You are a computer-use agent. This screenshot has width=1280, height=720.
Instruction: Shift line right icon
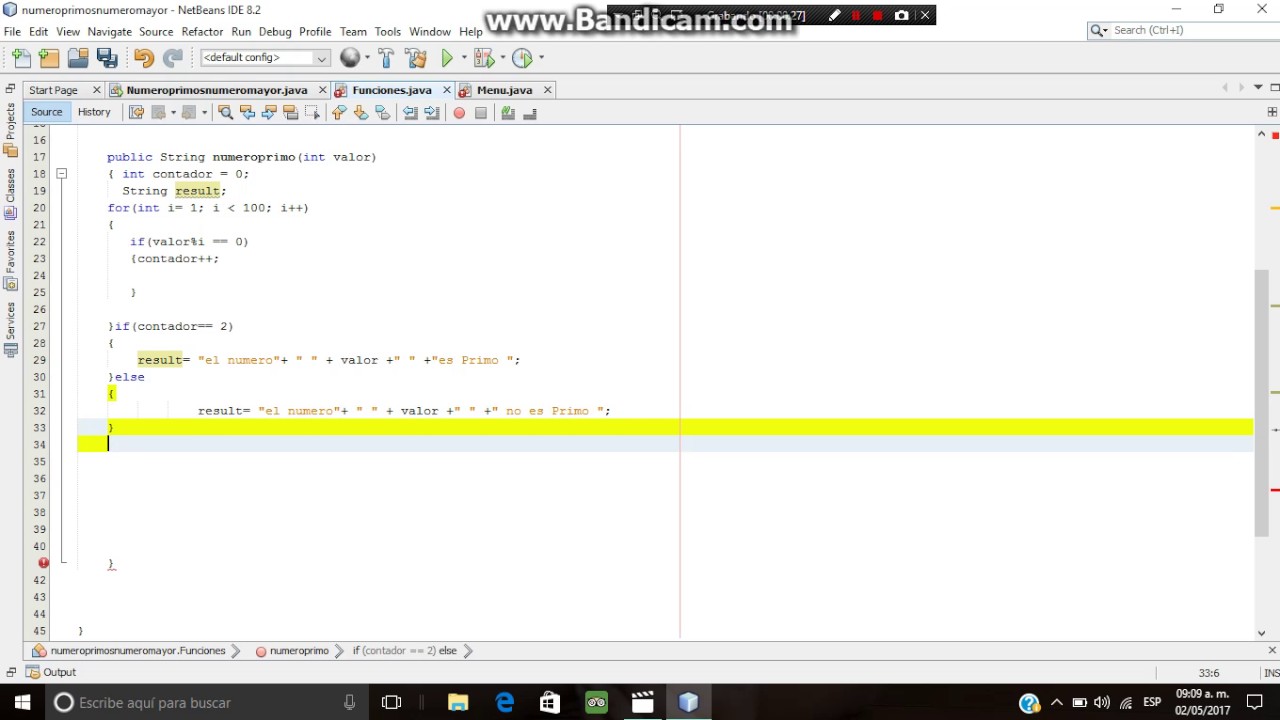pos(432,113)
